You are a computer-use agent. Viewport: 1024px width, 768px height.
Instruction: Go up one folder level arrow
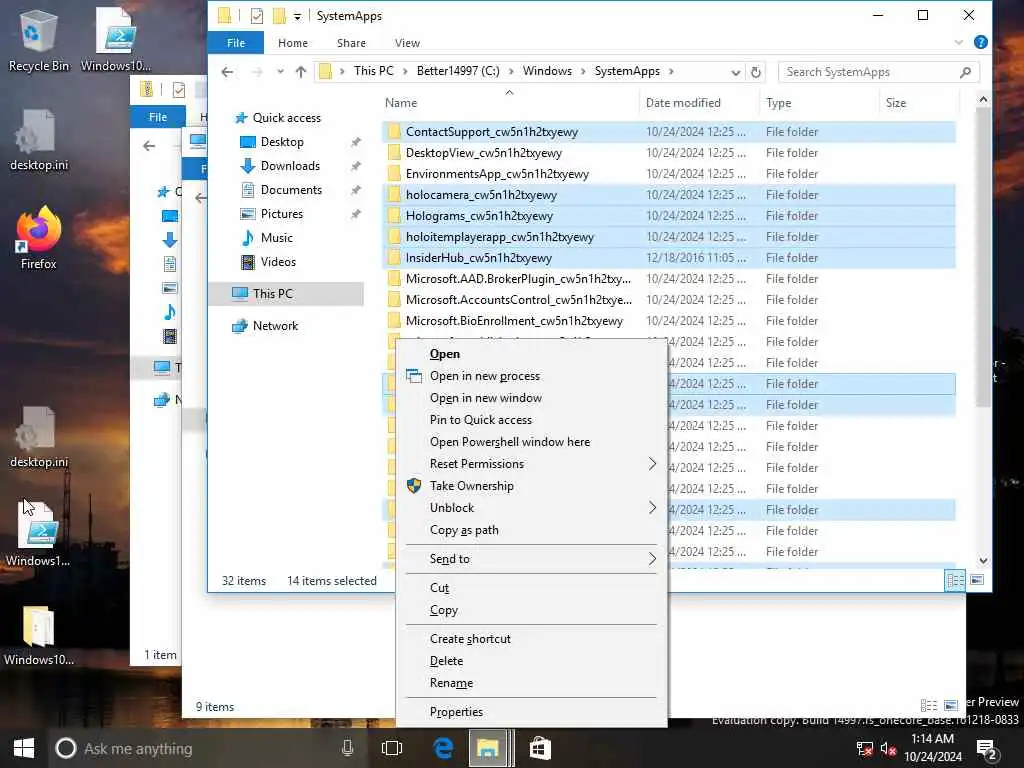pos(300,72)
